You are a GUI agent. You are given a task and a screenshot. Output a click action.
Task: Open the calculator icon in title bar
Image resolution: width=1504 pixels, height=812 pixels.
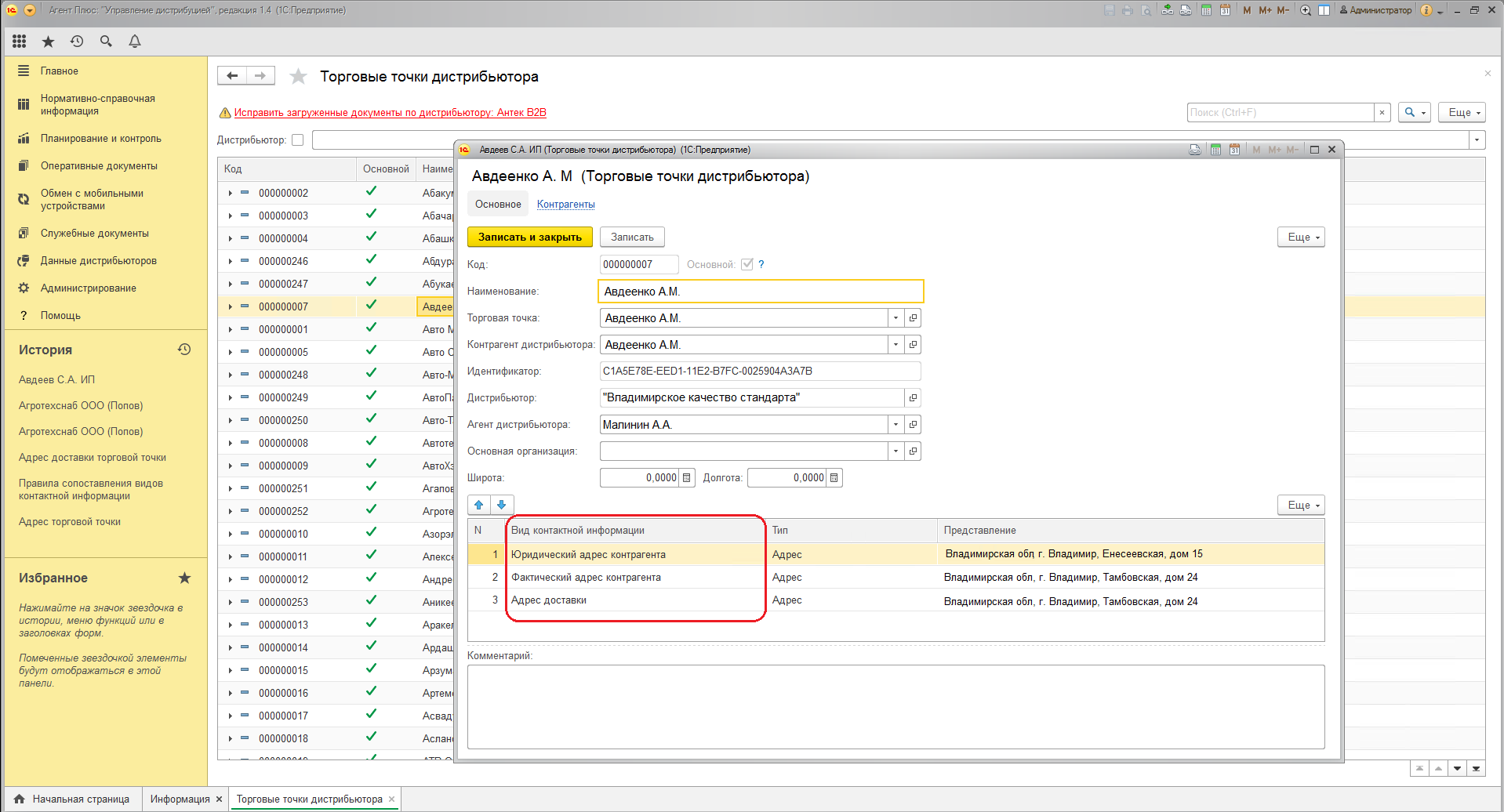1206,10
